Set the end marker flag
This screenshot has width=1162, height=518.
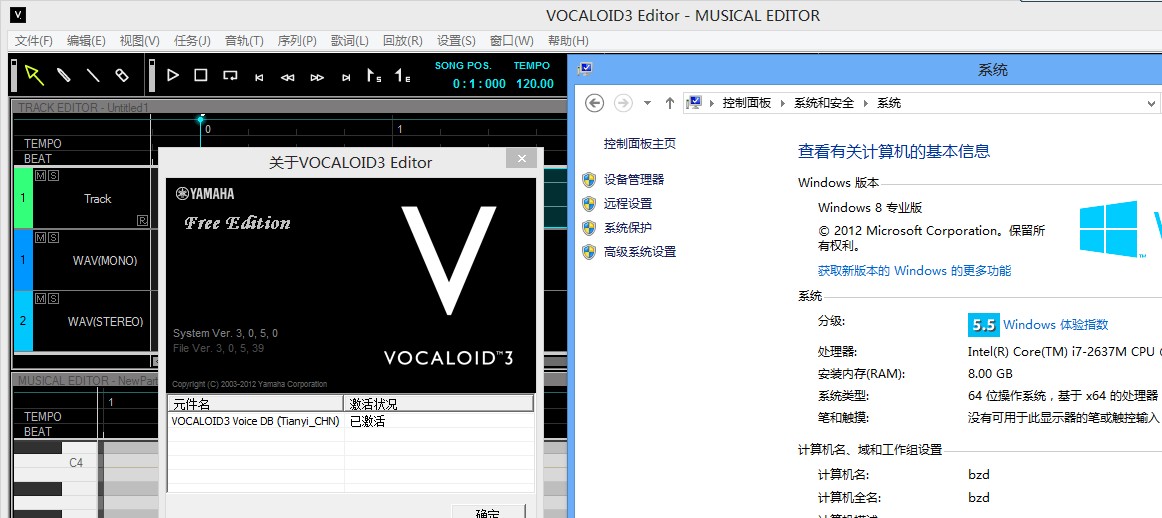pyautogui.click(x=402, y=75)
